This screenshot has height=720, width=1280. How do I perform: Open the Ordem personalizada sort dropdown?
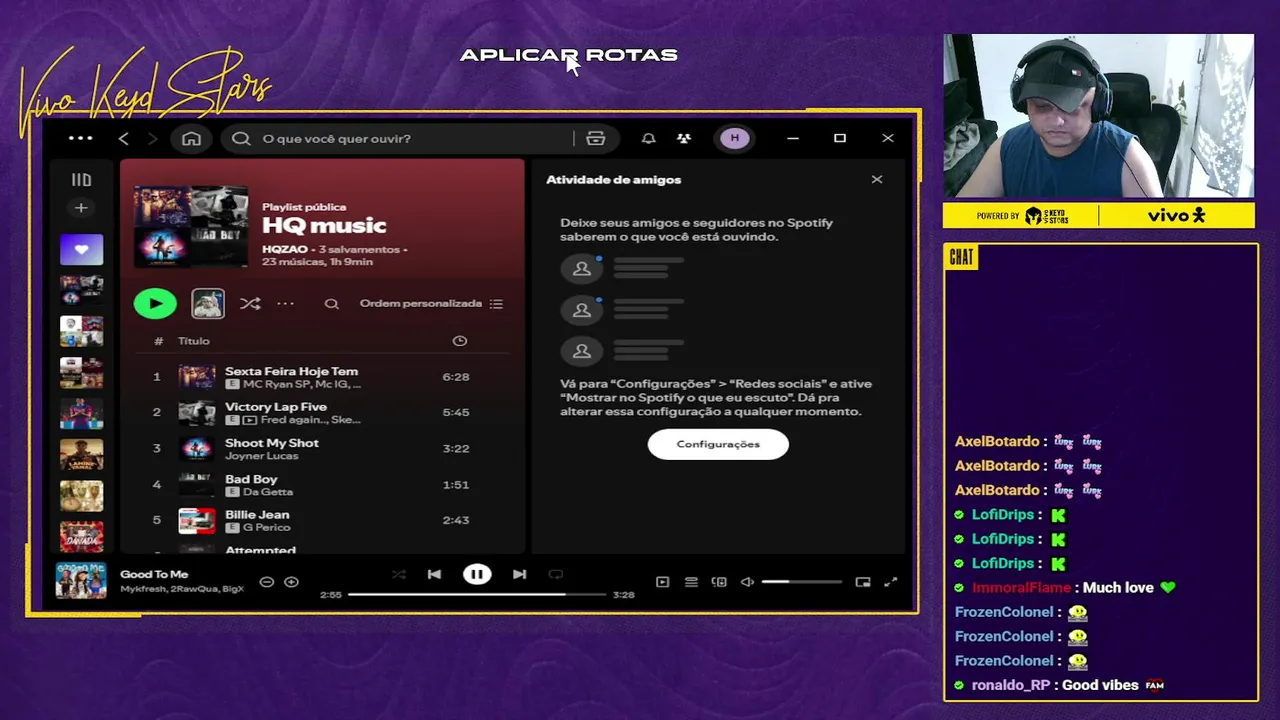click(x=431, y=304)
